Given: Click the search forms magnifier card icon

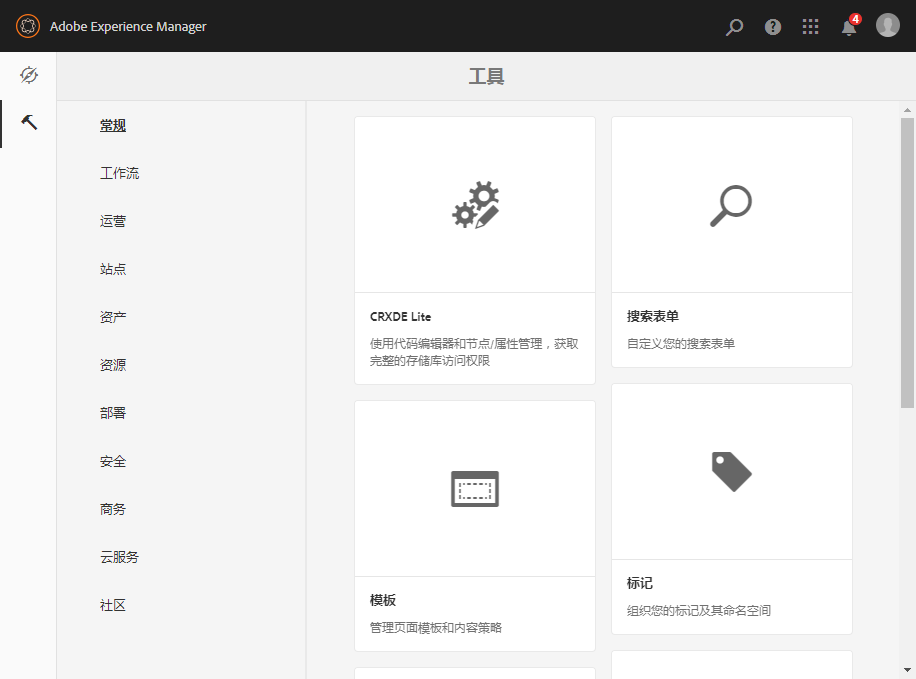Looking at the screenshot, I should point(731,206).
